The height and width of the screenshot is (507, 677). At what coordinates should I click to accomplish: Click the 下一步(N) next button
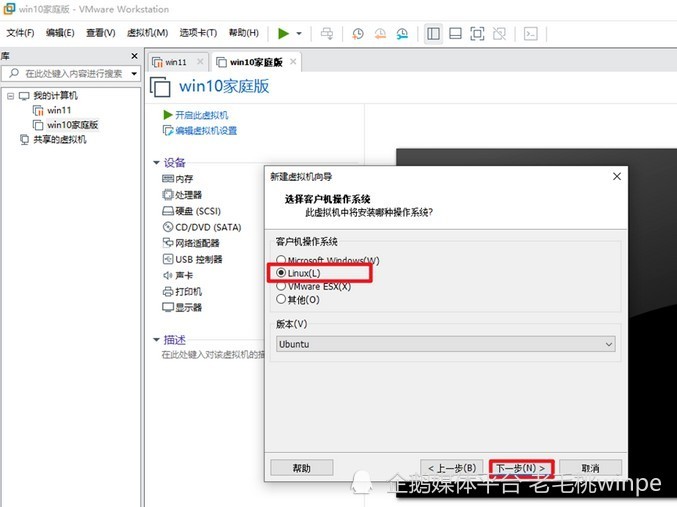click(521, 468)
